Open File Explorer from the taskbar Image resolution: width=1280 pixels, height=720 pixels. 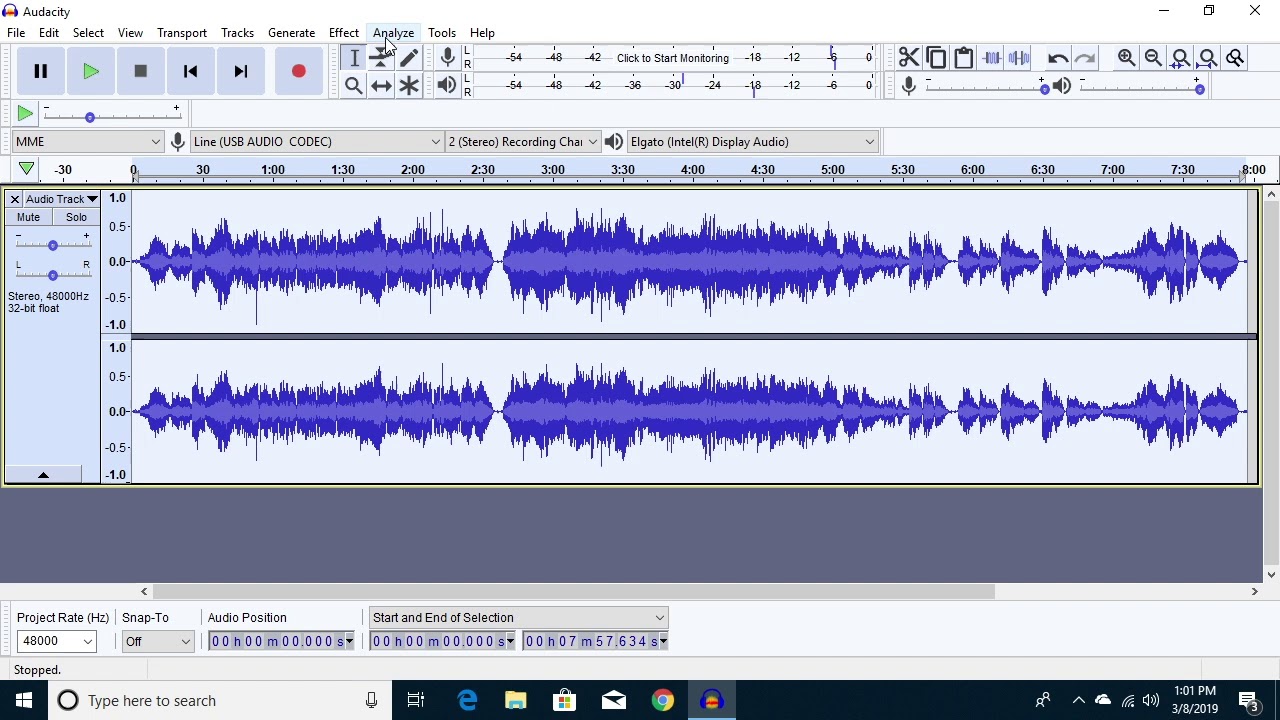click(x=516, y=700)
